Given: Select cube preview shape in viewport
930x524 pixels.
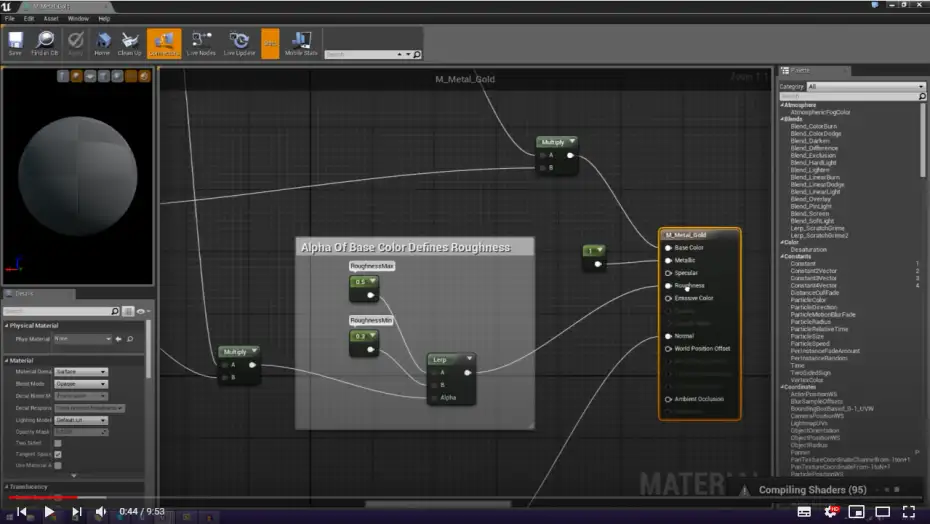Looking at the screenshot, I should tap(104, 76).
